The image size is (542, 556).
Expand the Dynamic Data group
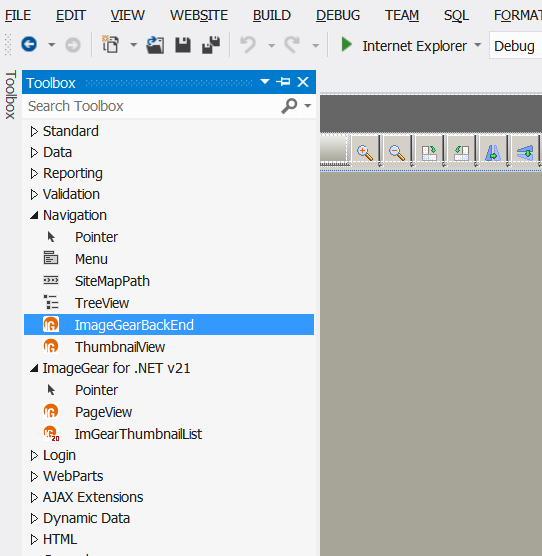(34, 518)
